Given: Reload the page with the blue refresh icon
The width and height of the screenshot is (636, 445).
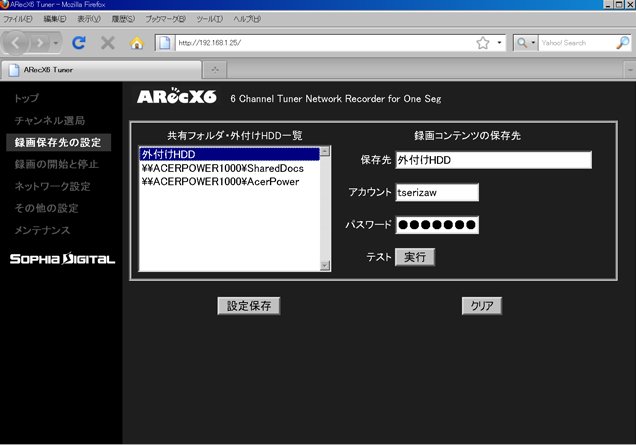Looking at the screenshot, I should (x=79, y=43).
